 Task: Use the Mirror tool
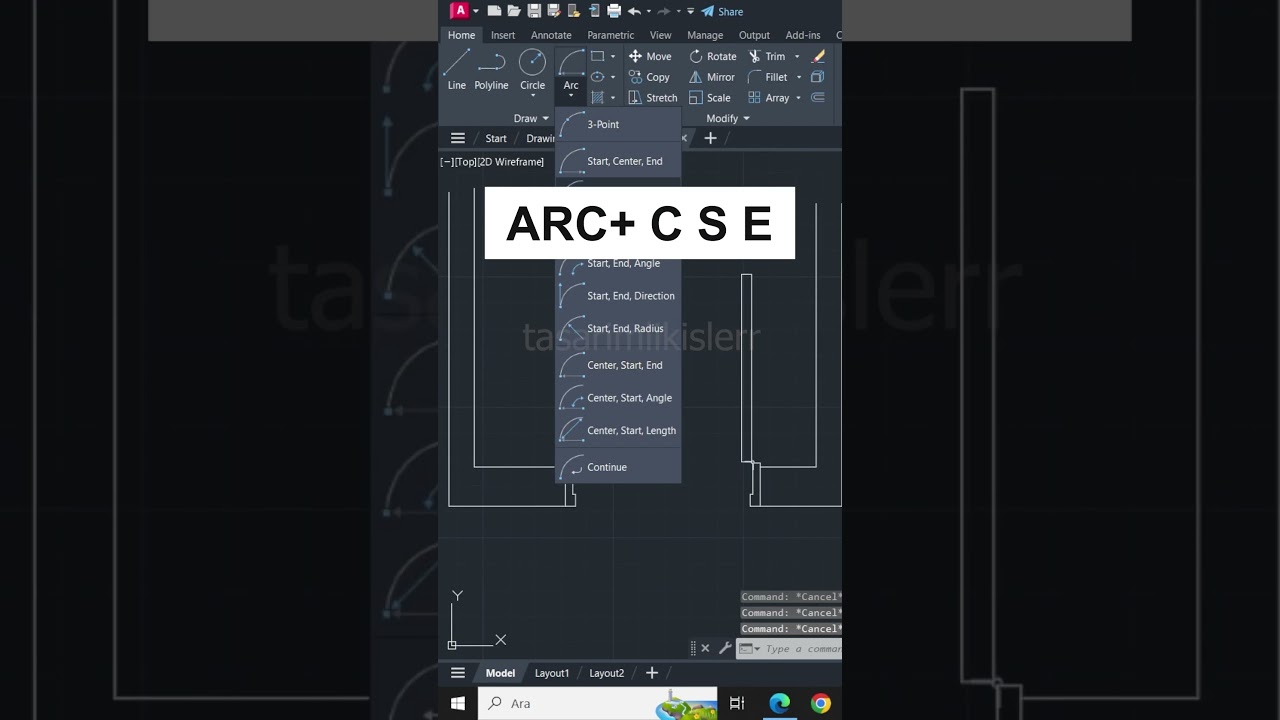pos(712,77)
